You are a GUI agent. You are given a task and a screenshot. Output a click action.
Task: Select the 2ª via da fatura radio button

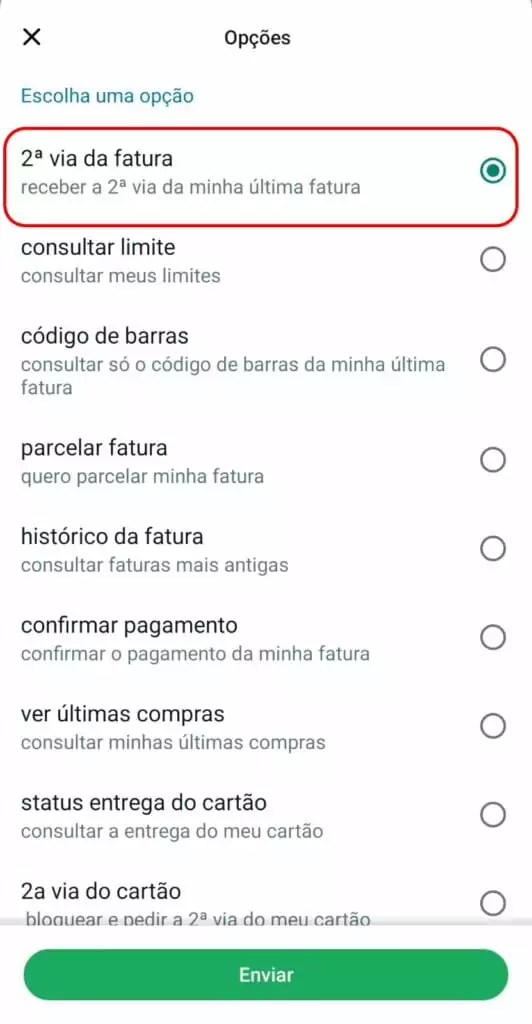coord(492,171)
